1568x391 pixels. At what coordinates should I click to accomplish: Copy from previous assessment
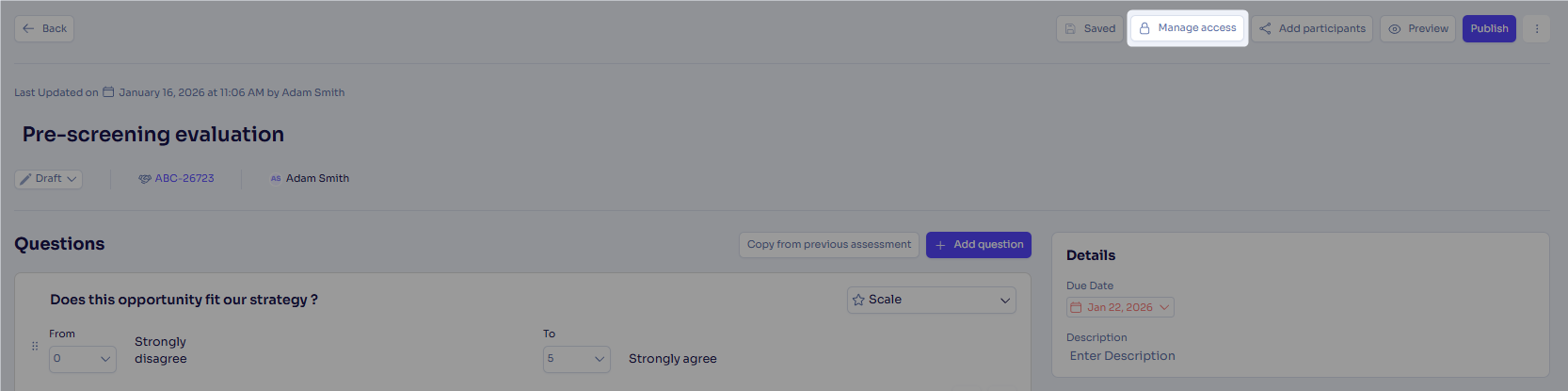[829, 245]
